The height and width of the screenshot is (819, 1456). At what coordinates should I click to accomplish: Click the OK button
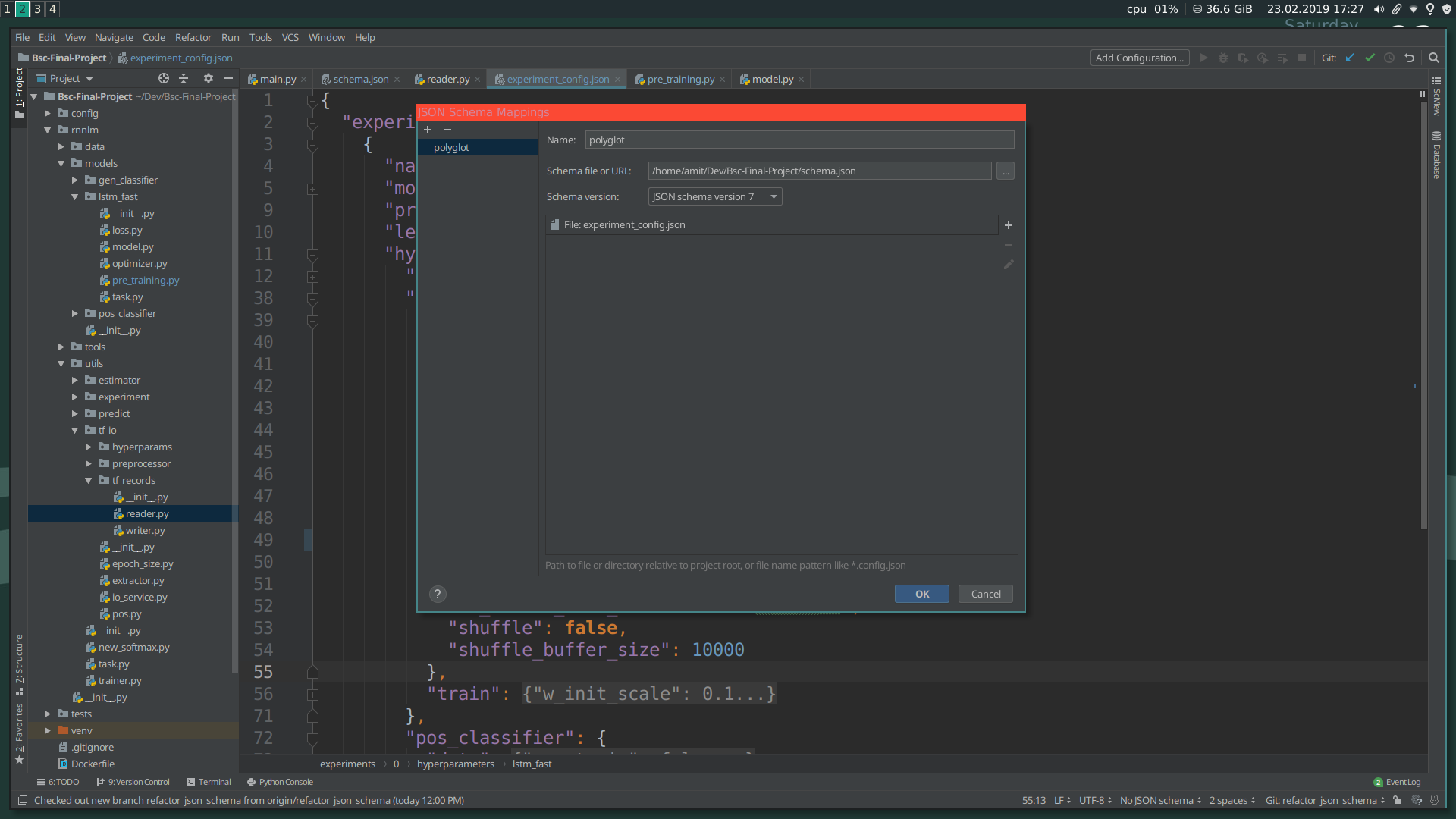921,595
